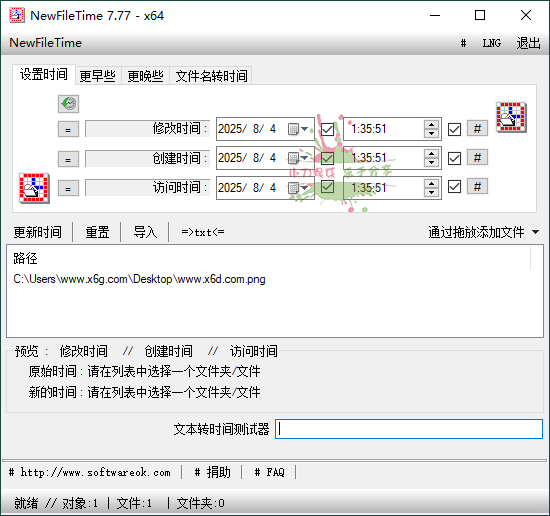
Task: Click the 文件:1 status bar entry
Action: [134, 503]
